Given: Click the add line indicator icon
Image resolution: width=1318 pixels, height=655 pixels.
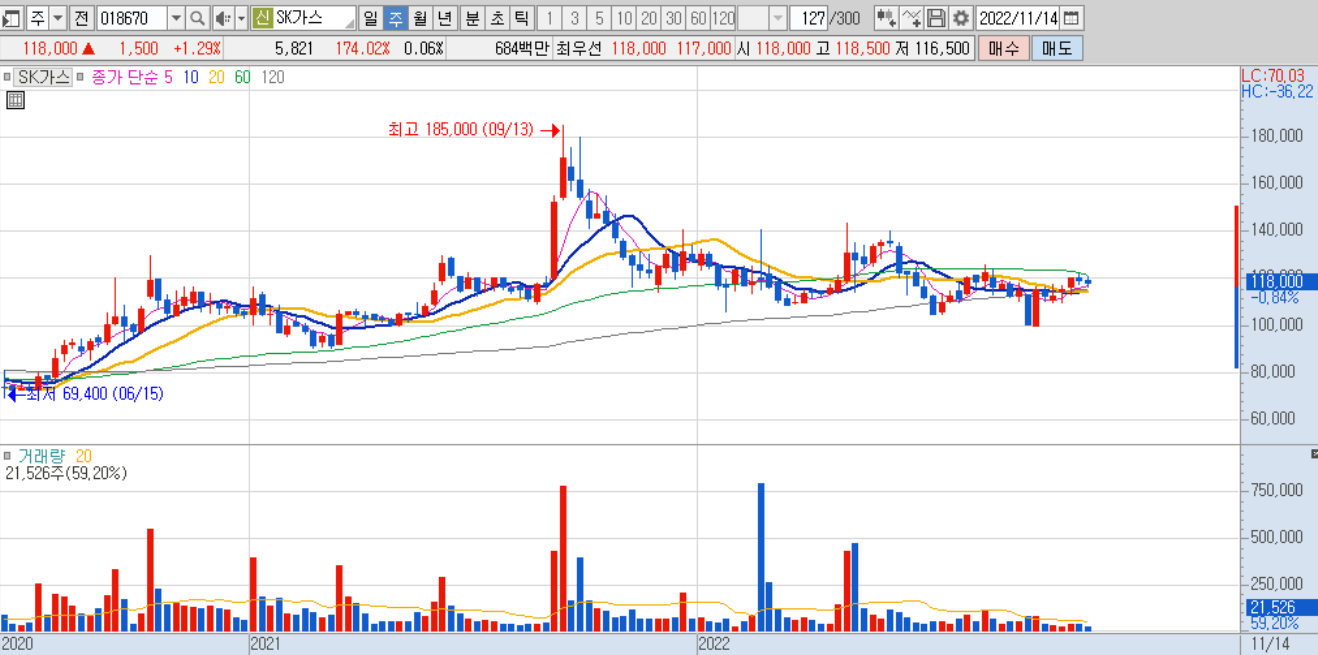Looking at the screenshot, I should 911,18.
